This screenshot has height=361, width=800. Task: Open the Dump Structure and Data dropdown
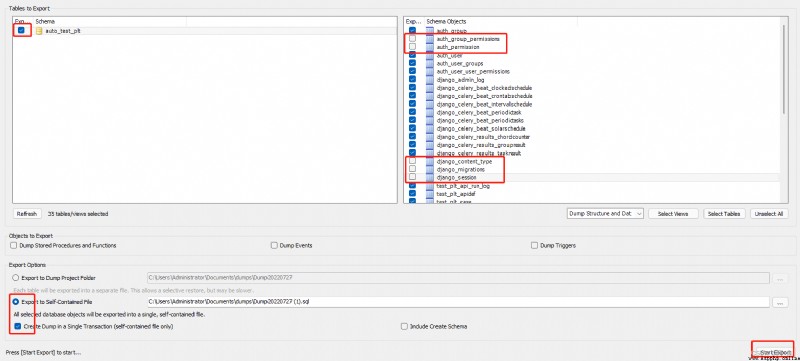605,214
